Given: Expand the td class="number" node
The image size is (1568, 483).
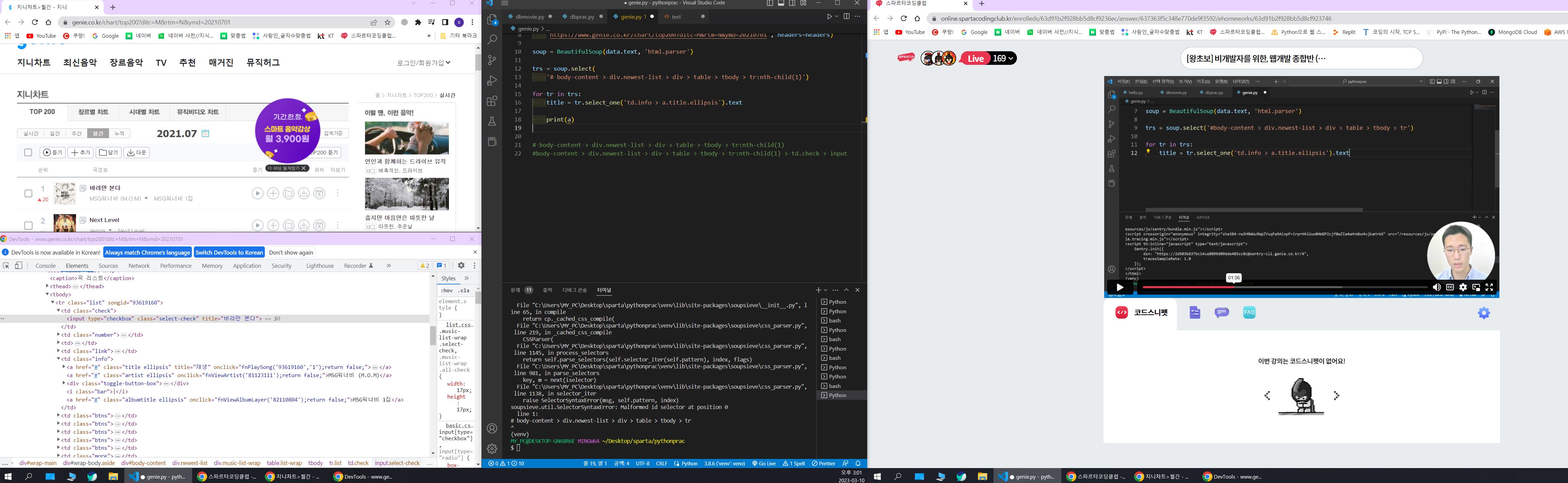Looking at the screenshot, I should coord(59,335).
